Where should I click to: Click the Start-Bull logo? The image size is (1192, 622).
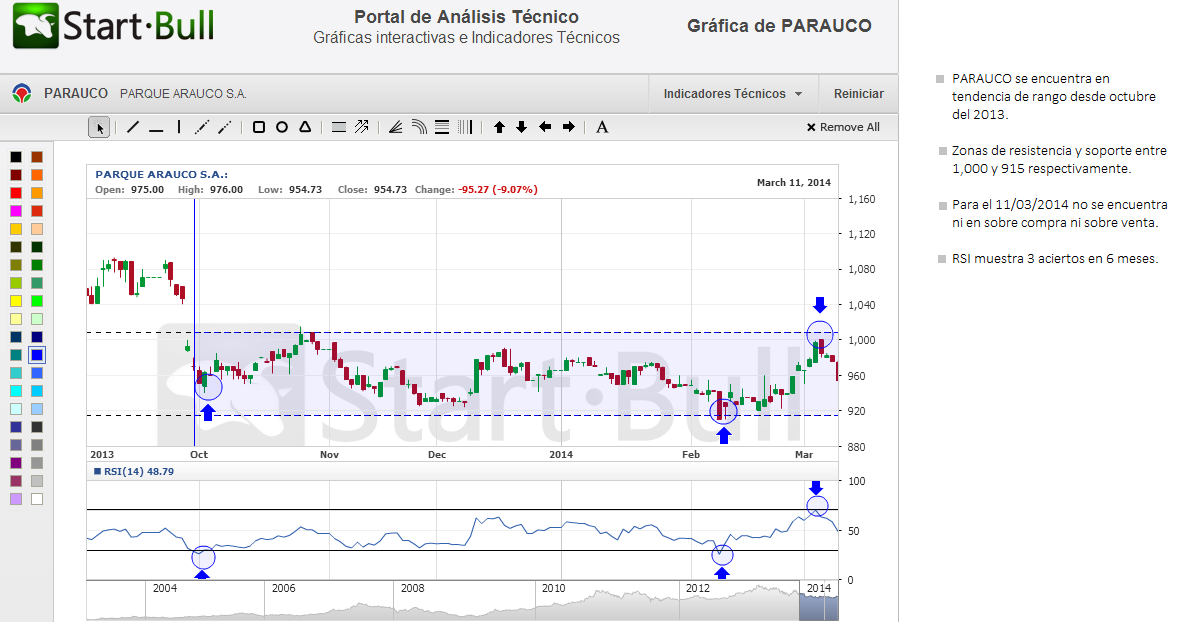pyautogui.click(x=114, y=25)
